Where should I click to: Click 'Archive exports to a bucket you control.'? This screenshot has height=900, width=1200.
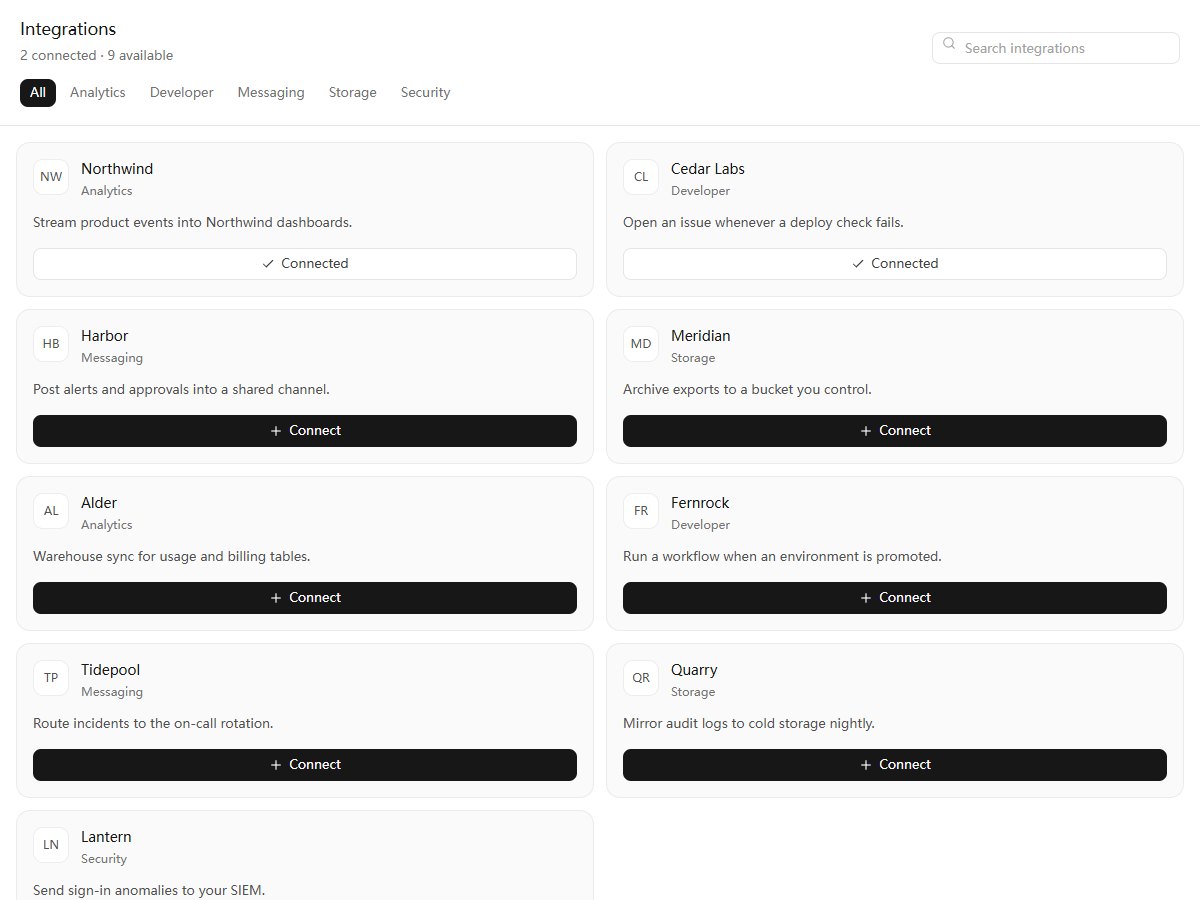tap(747, 389)
